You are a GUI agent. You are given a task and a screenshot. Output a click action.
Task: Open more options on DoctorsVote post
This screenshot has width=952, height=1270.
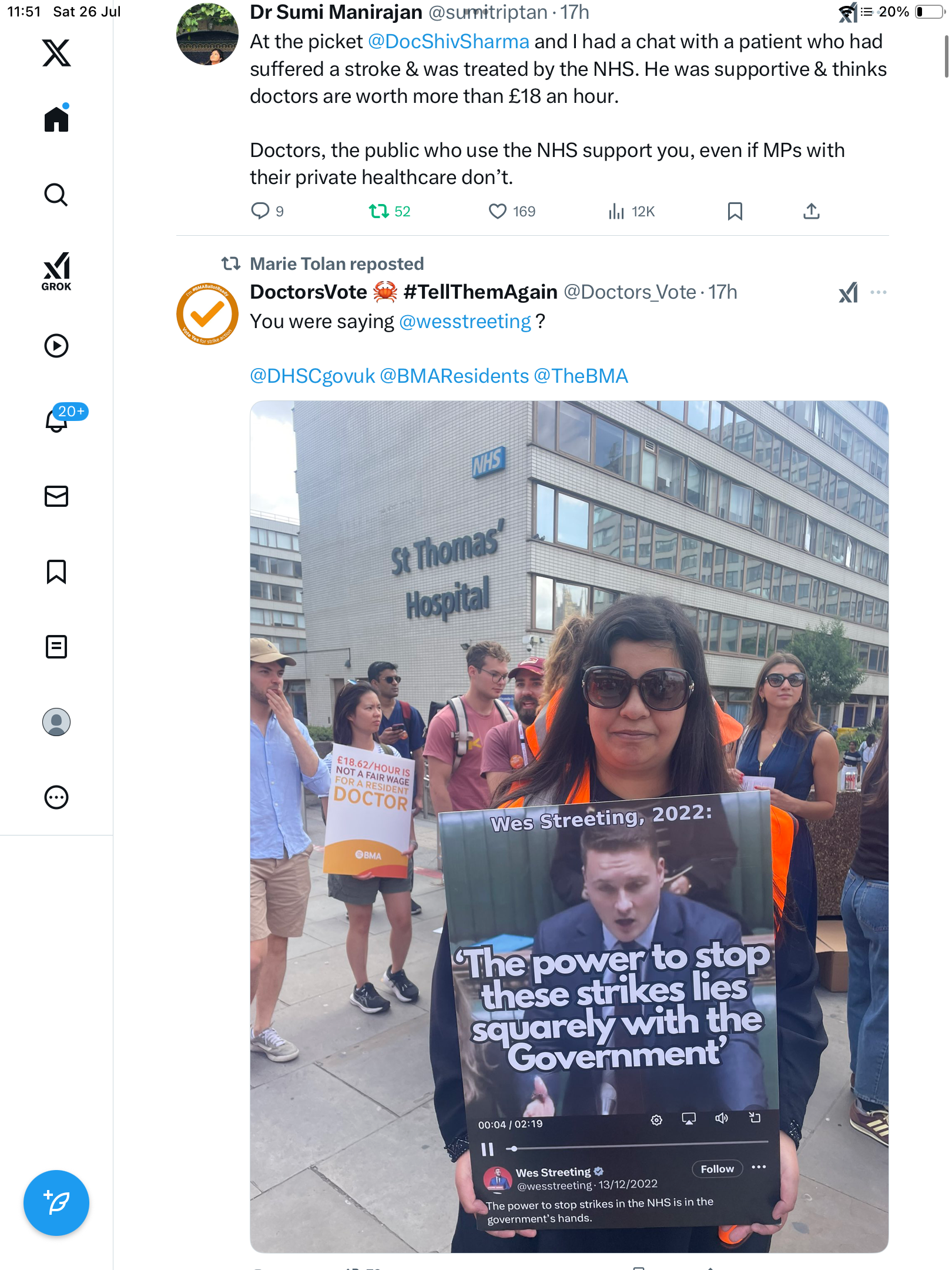click(x=878, y=292)
